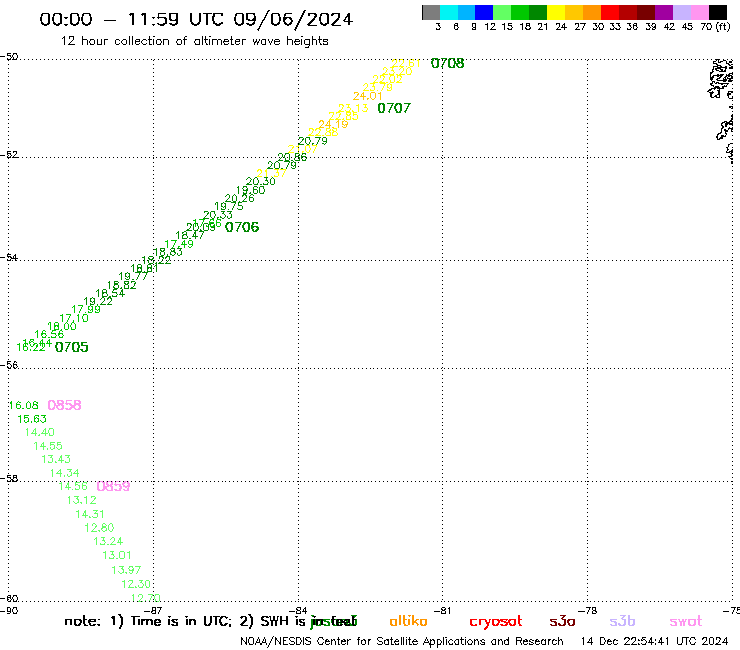Click the wave height value '15.63'

click(32, 419)
